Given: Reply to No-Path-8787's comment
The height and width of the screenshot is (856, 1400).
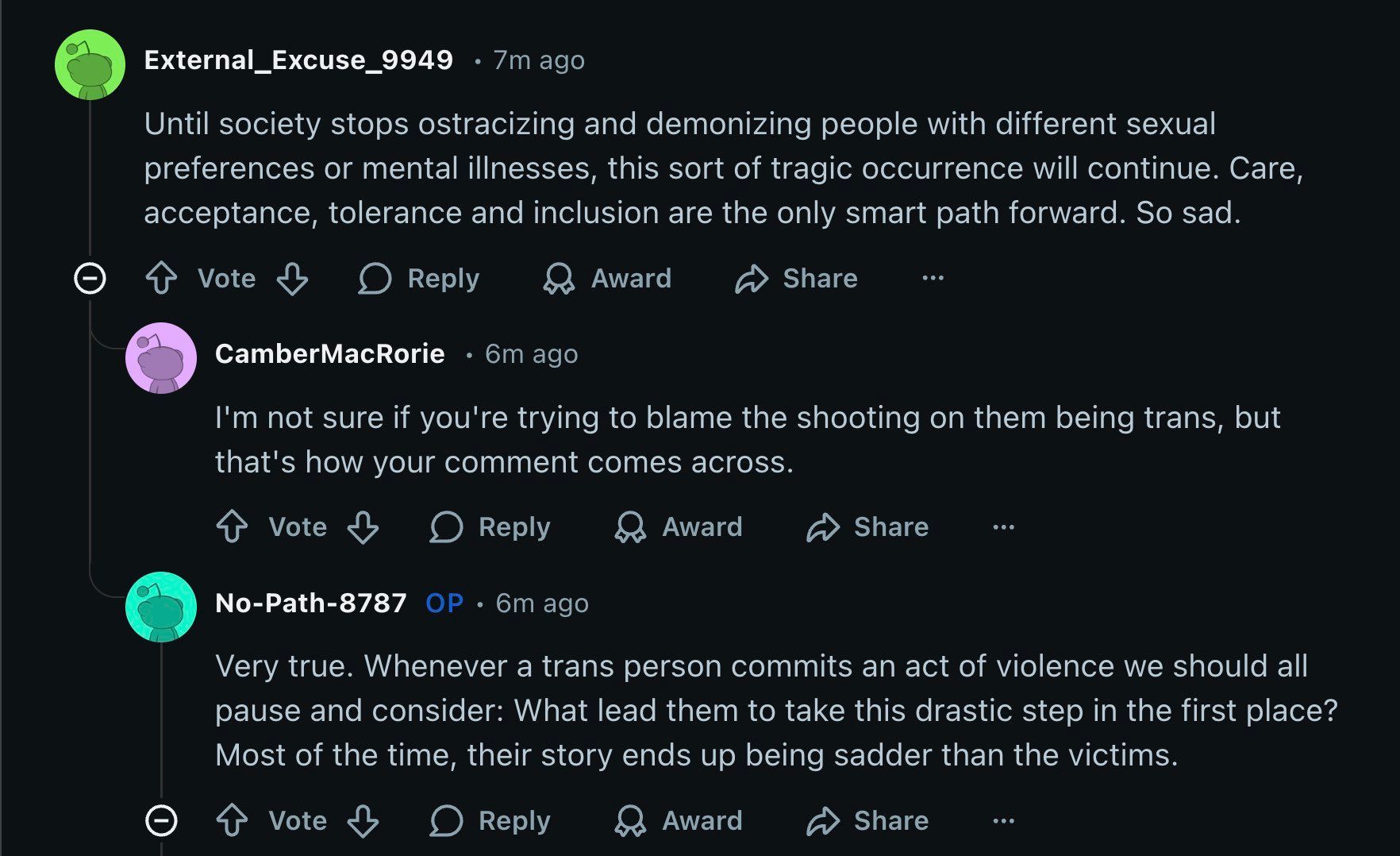Looking at the screenshot, I should (x=490, y=820).
